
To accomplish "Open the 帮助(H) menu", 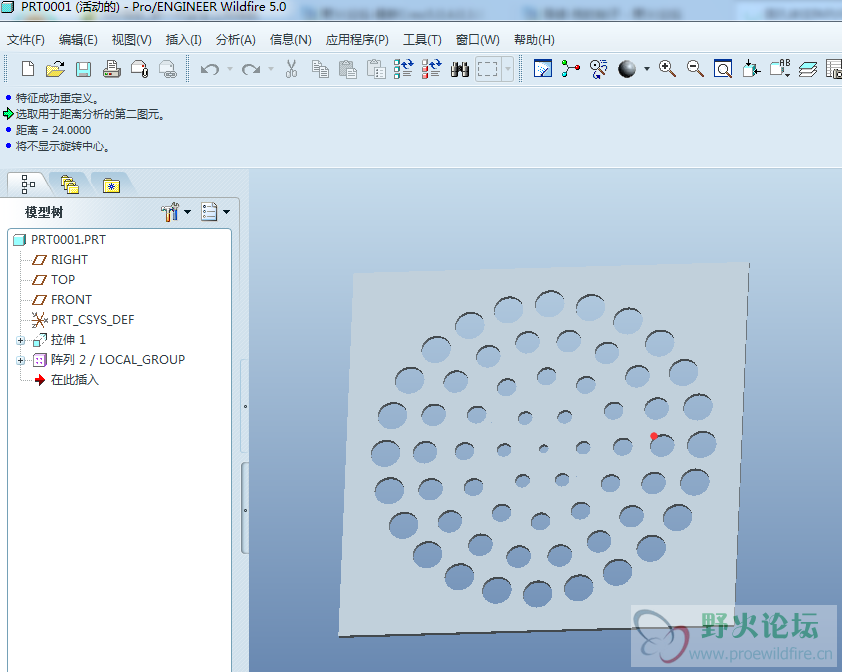I will 534,40.
